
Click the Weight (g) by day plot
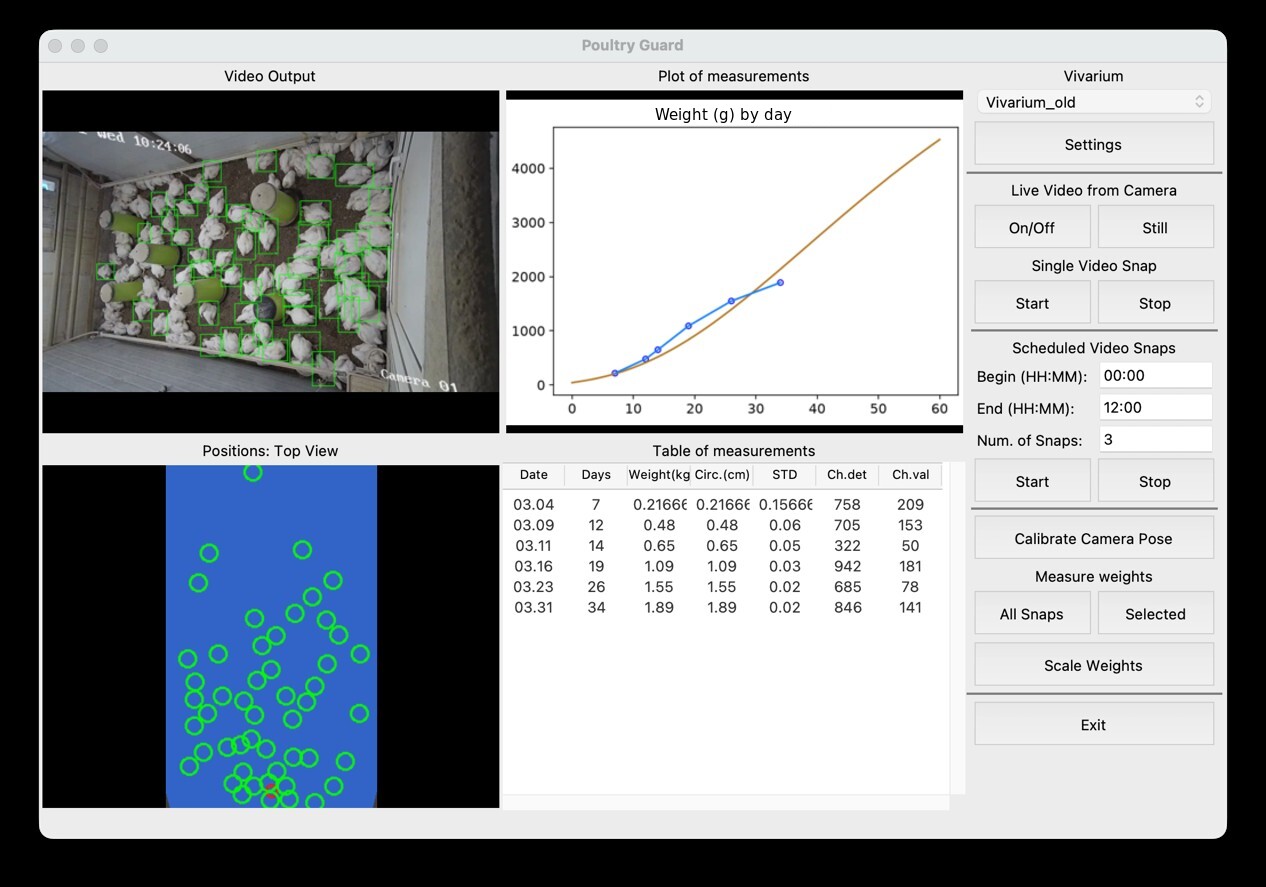[x=734, y=262]
